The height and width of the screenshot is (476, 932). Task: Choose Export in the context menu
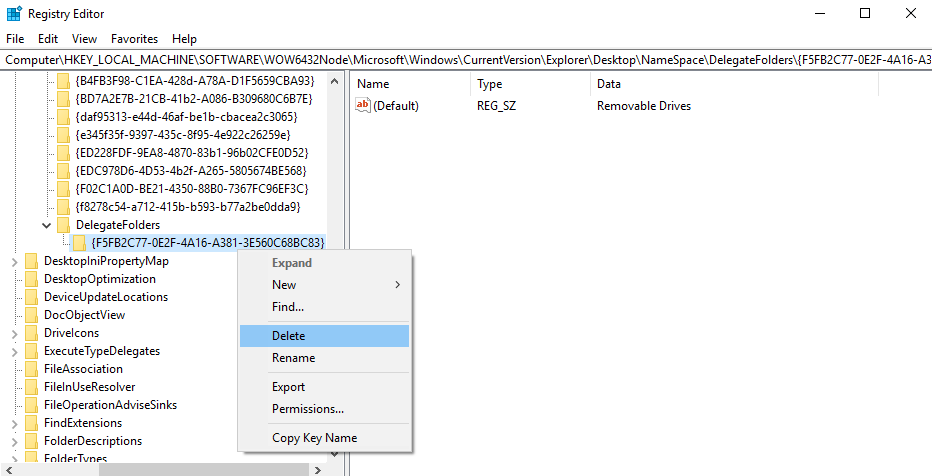pyautogui.click(x=324, y=387)
